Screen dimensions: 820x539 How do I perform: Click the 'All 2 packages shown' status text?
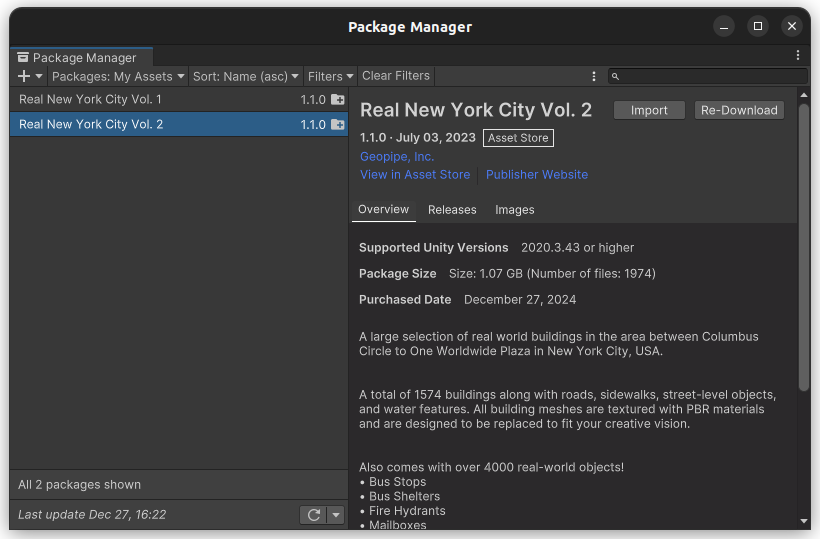click(x=79, y=485)
